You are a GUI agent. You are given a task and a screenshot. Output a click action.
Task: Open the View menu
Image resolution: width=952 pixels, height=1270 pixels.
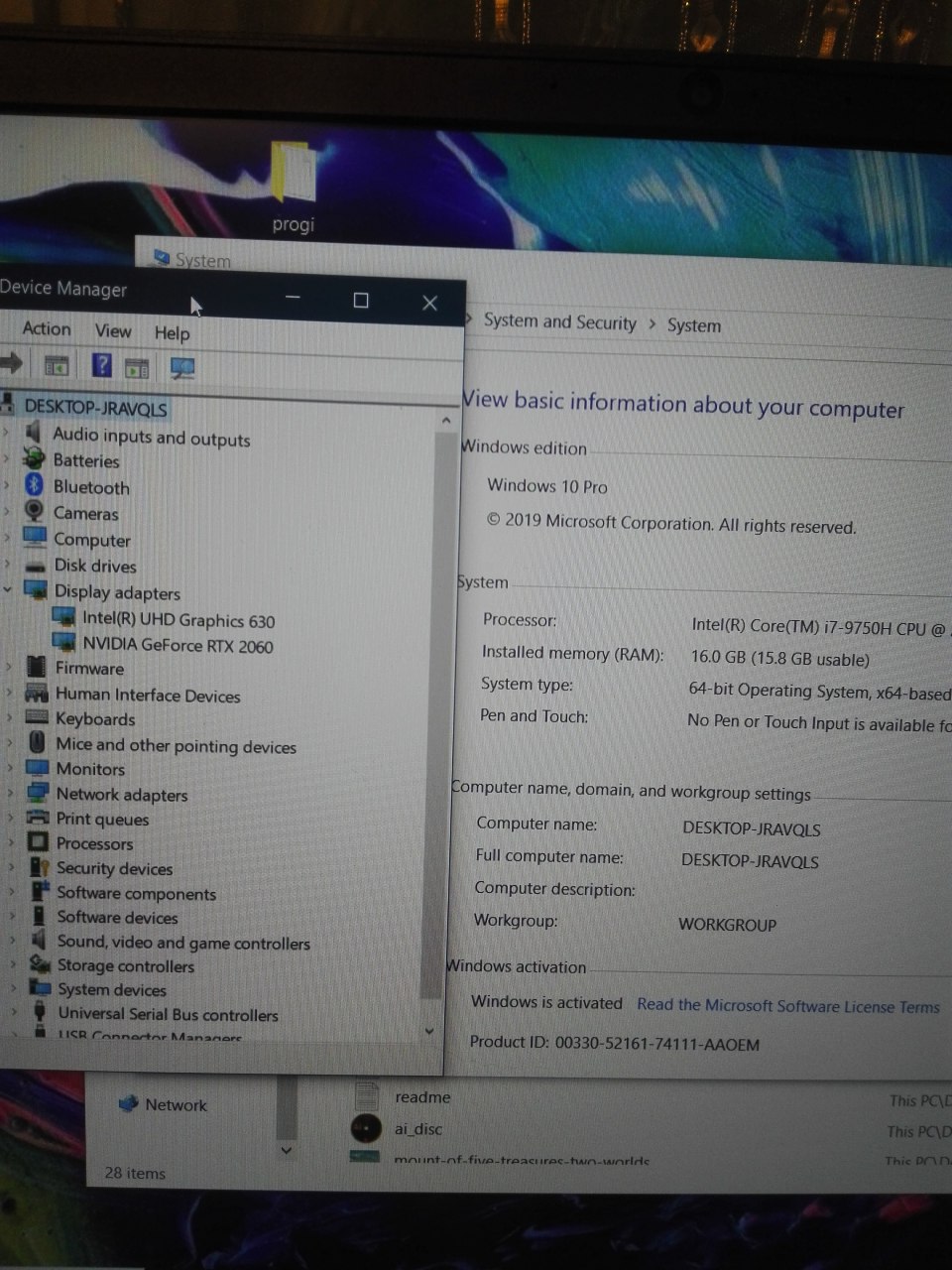pyautogui.click(x=113, y=330)
